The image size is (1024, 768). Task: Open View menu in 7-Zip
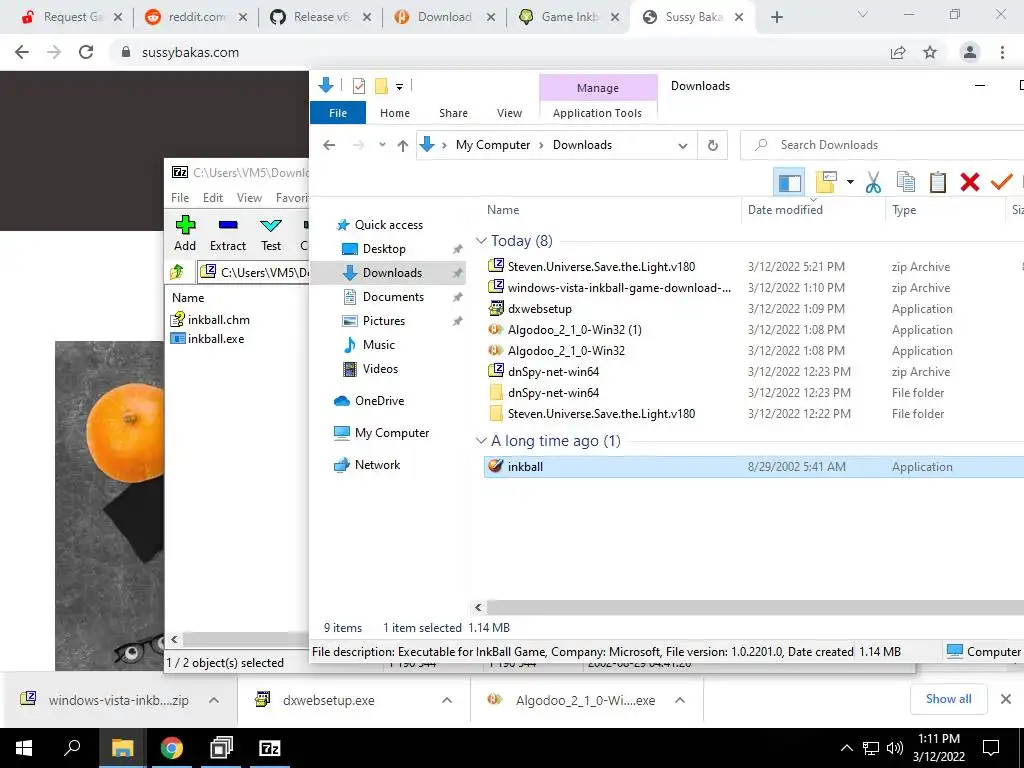click(249, 198)
